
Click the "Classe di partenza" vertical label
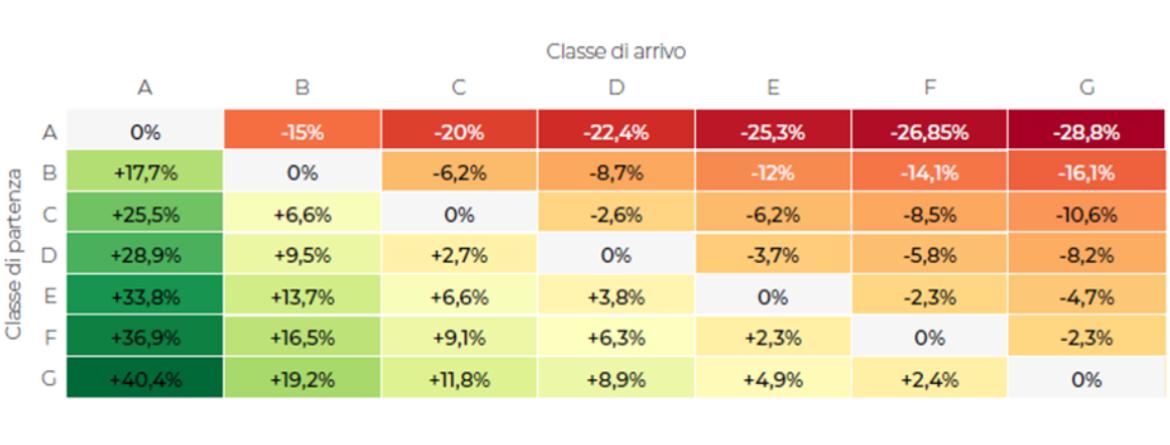[14, 255]
